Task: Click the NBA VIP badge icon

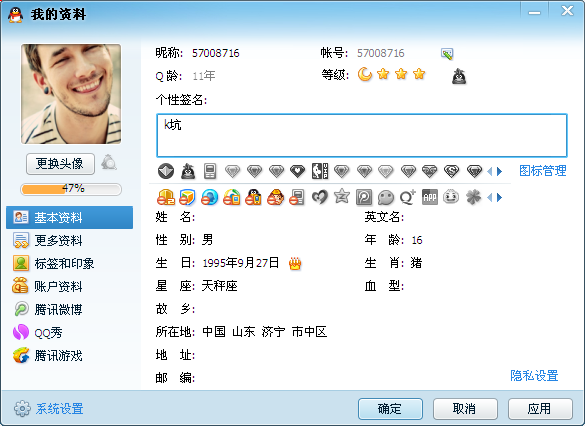Action: (320, 171)
